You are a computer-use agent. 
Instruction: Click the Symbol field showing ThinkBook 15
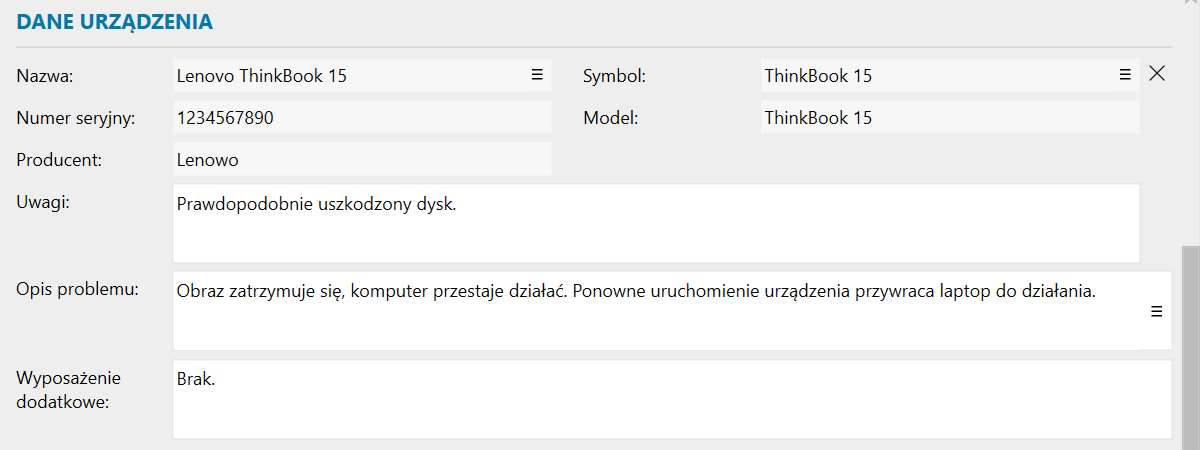(x=935, y=75)
